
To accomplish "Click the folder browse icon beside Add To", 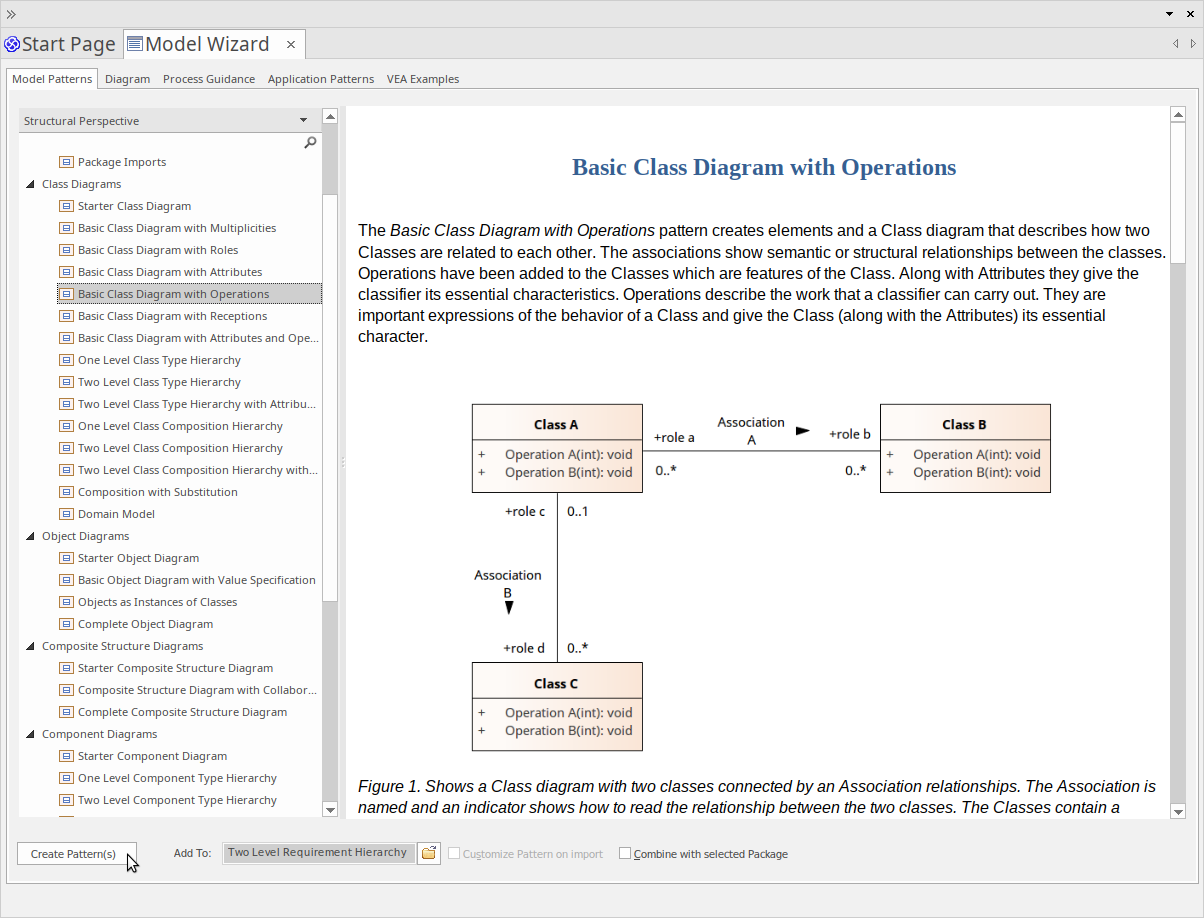I will tap(429, 853).
